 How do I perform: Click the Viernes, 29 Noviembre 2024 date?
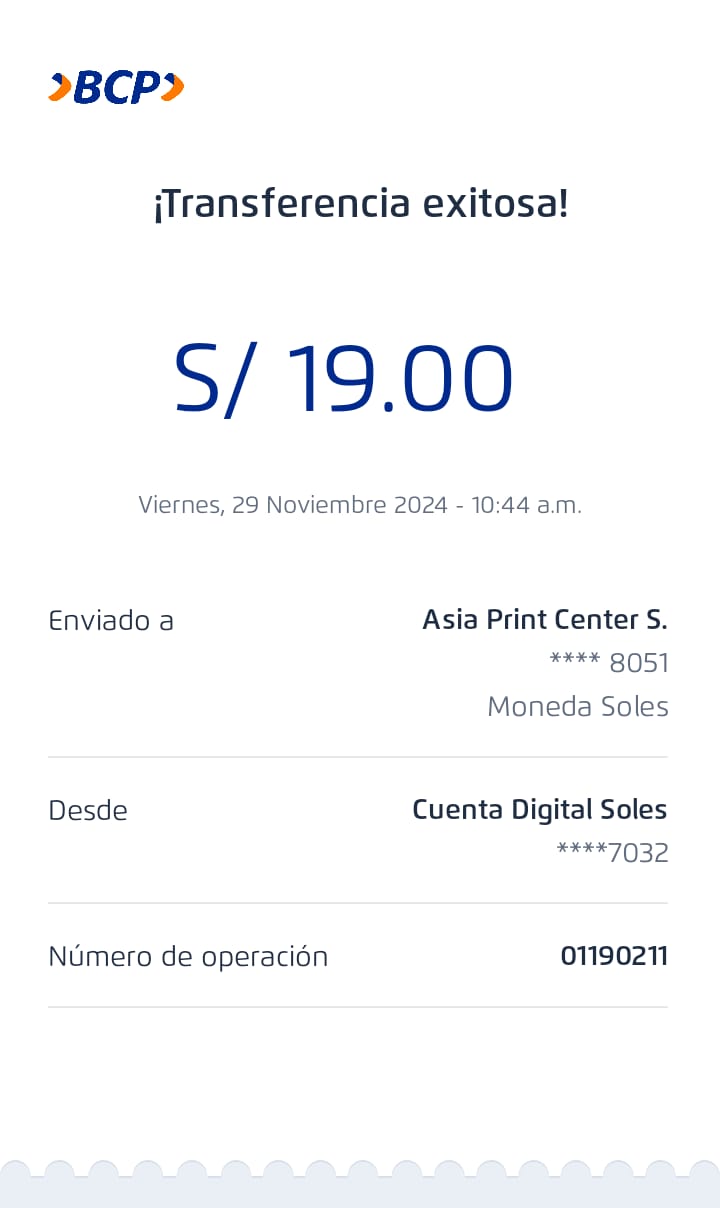click(x=292, y=505)
